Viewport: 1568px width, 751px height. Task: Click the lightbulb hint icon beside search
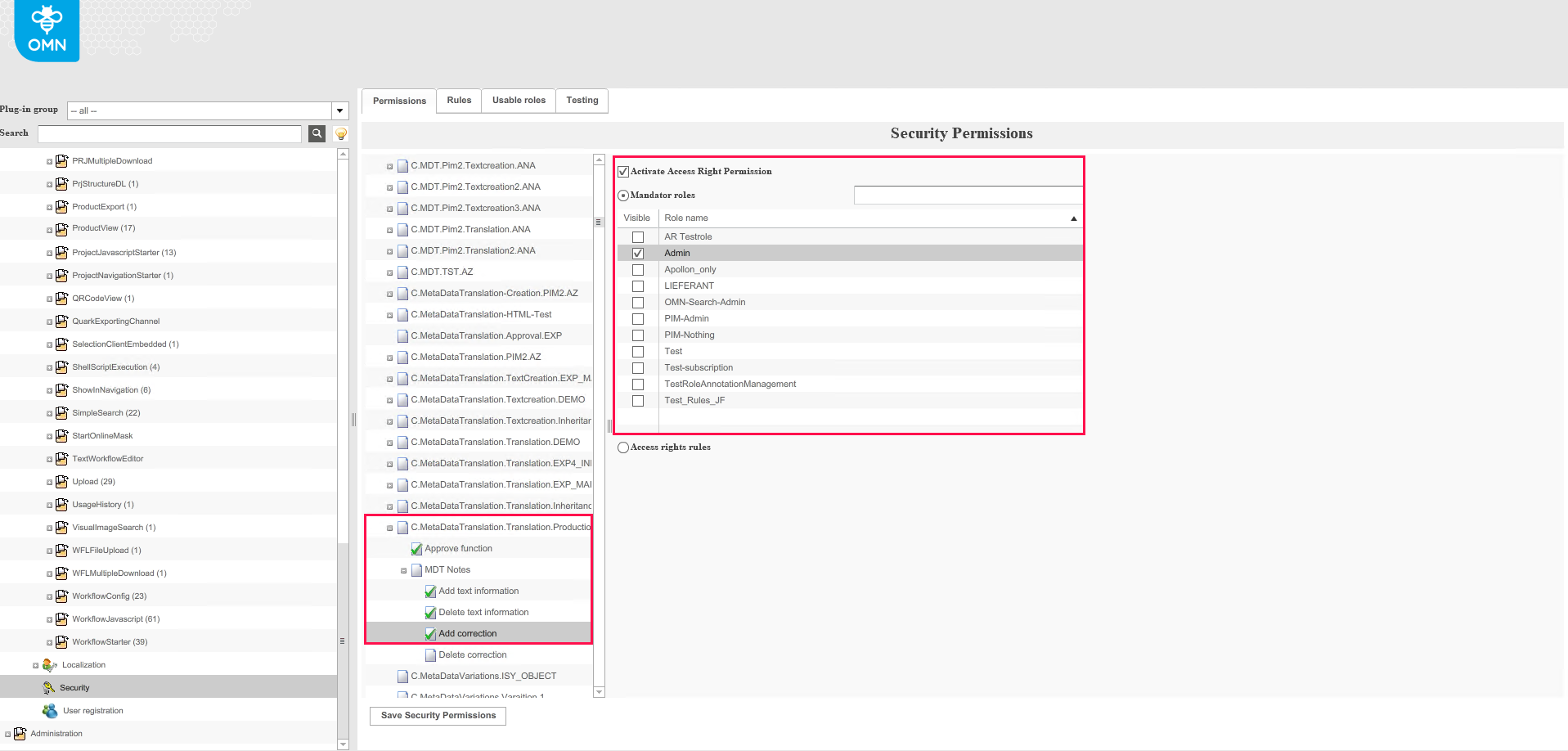pyautogui.click(x=340, y=133)
